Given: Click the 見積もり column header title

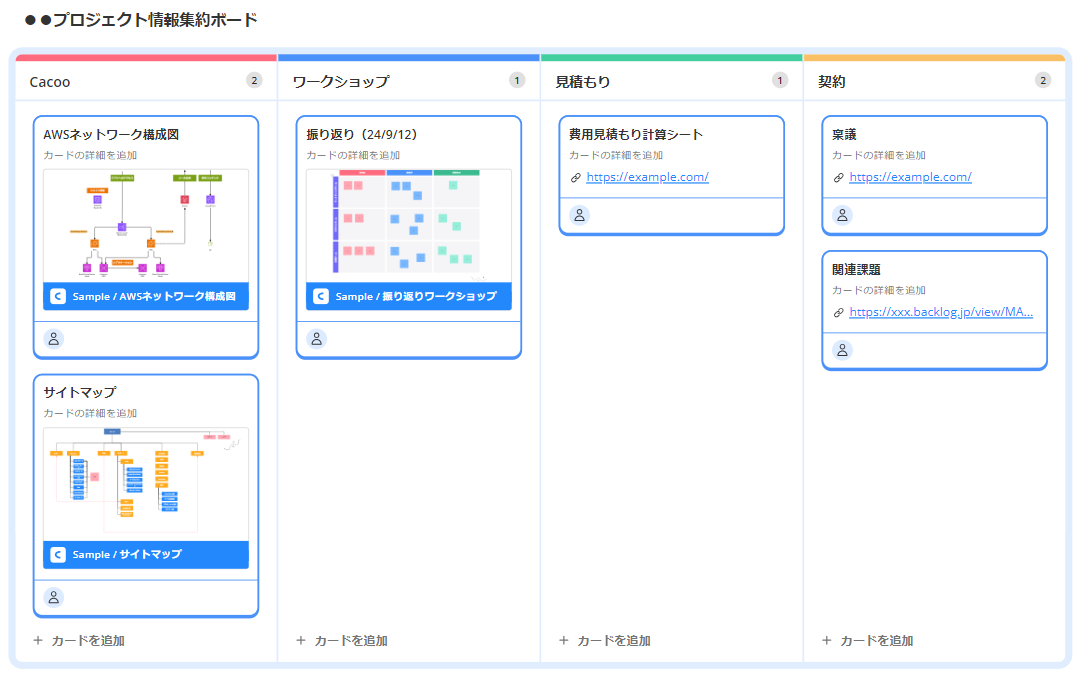Looking at the screenshot, I should tap(582, 82).
